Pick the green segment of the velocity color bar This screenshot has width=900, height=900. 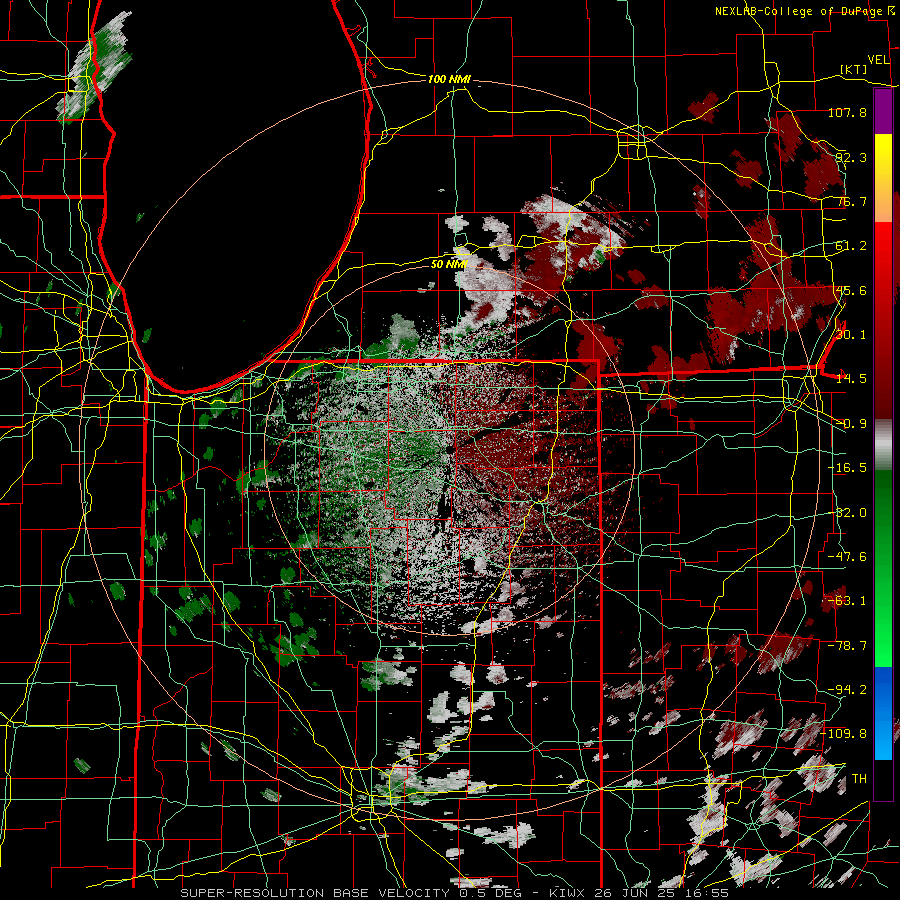coord(883,568)
